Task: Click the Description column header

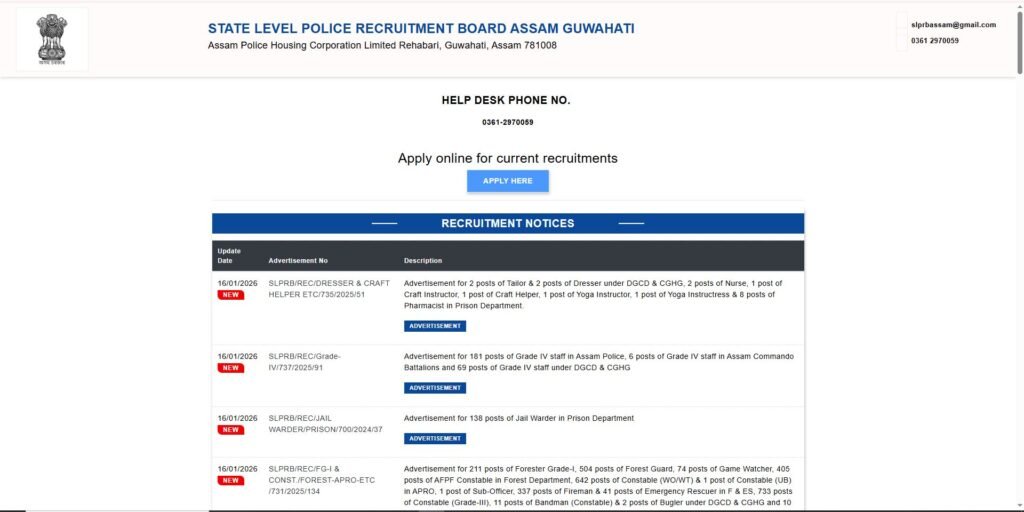Action: click(x=423, y=261)
